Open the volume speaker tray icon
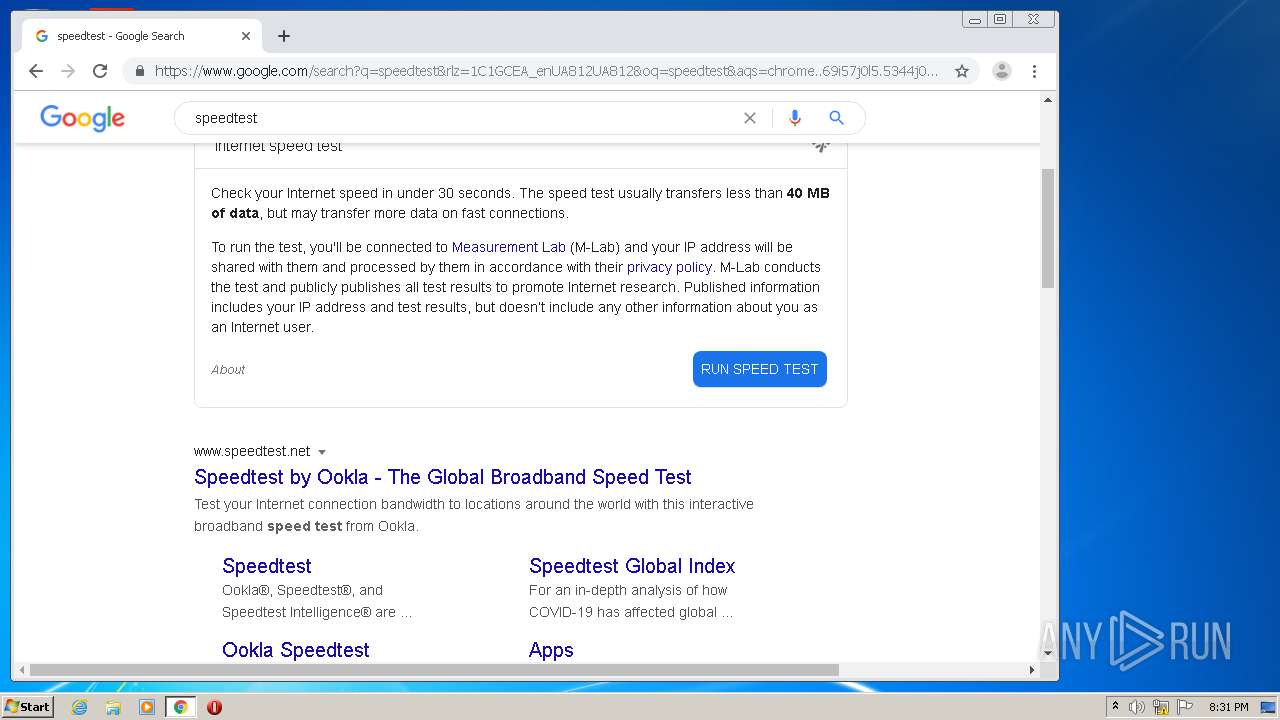The height and width of the screenshot is (720, 1280). (x=1137, y=707)
